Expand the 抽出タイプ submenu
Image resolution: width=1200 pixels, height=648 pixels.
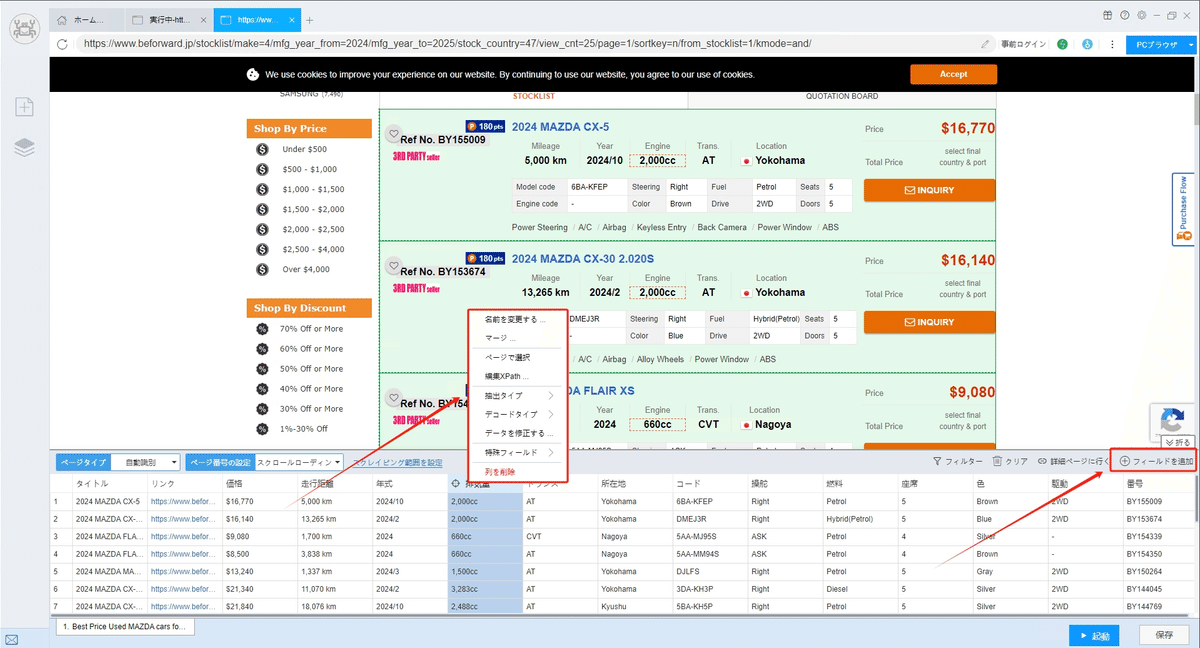[x=518, y=396]
